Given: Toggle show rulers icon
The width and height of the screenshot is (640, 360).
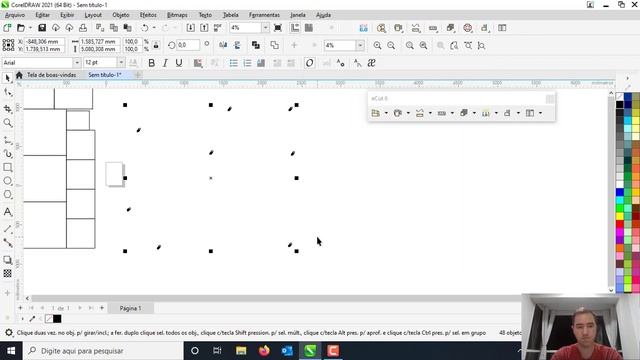Looking at the screenshot, I should click(295, 28).
